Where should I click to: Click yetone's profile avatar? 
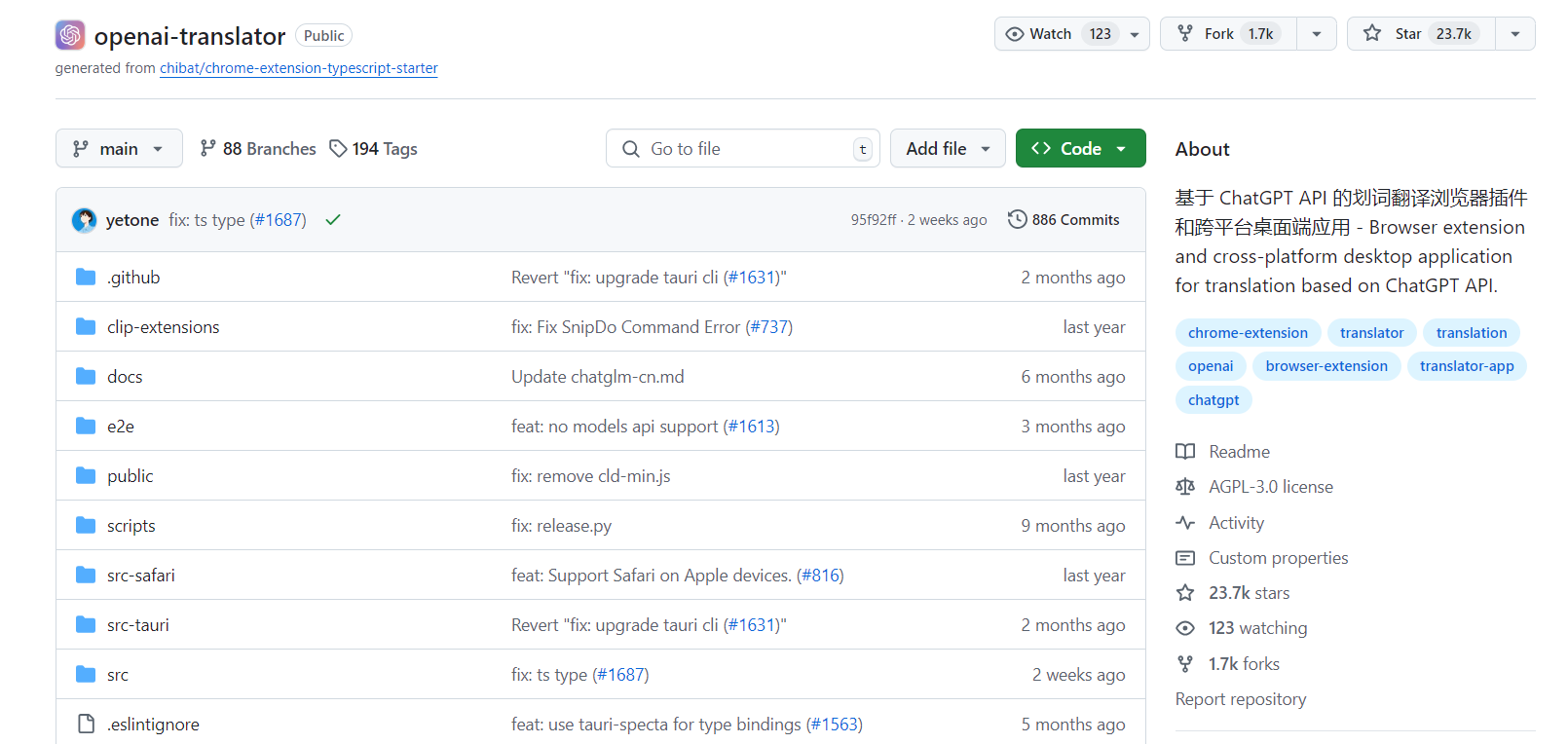point(85,220)
